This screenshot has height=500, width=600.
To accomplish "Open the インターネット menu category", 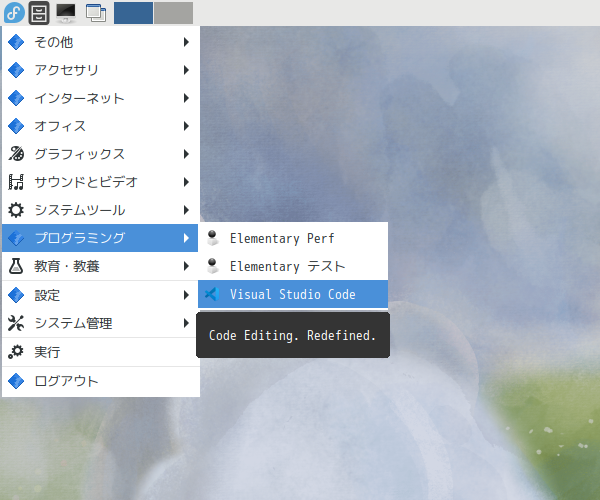I will tap(101, 98).
